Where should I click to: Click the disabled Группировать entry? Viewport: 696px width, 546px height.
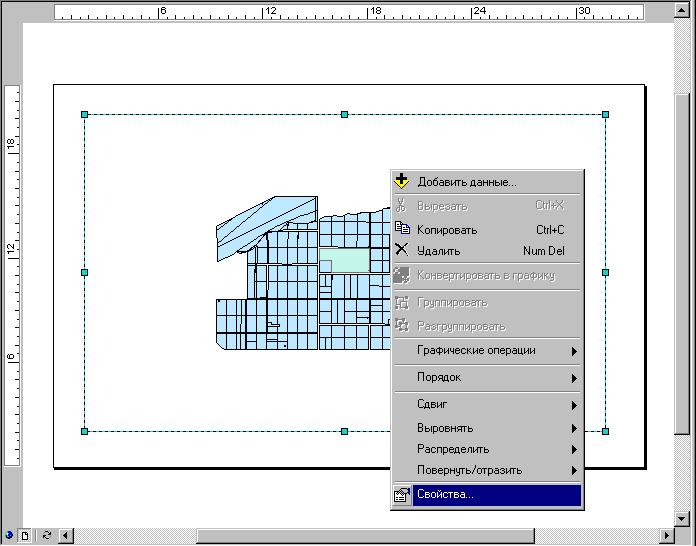tap(487, 303)
